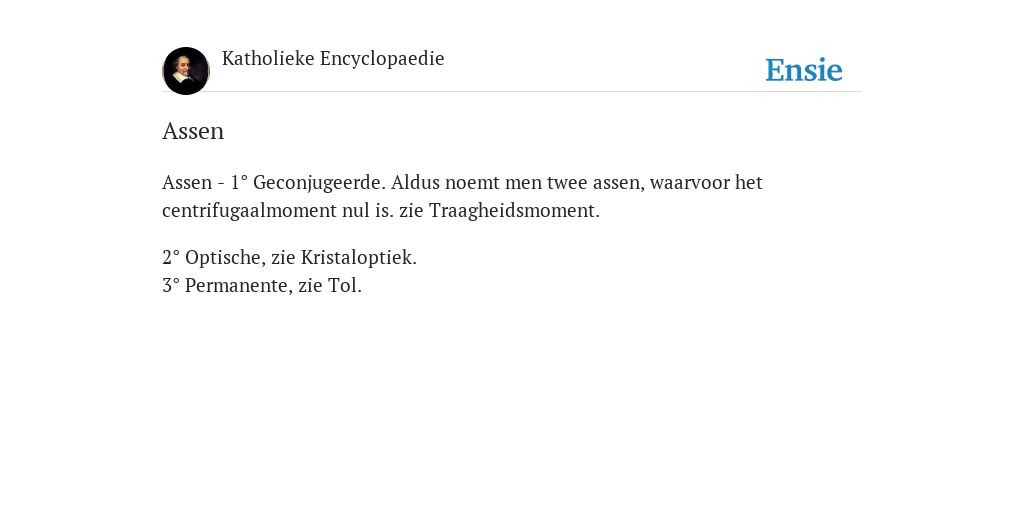
Task: Click the round portrait avatar image
Action: pyautogui.click(x=186, y=71)
